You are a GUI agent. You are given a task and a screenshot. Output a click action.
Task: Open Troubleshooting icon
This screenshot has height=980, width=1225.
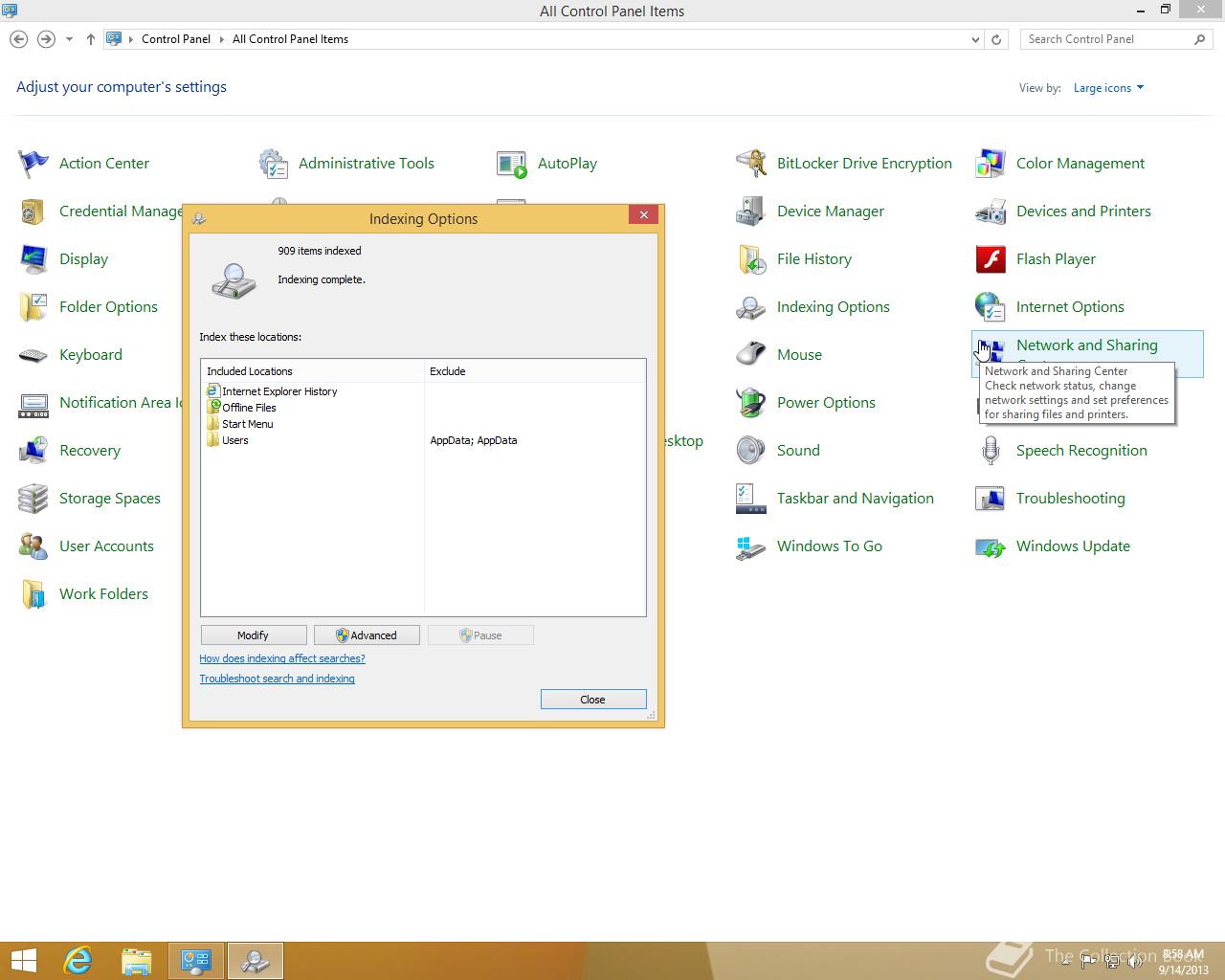point(991,499)
